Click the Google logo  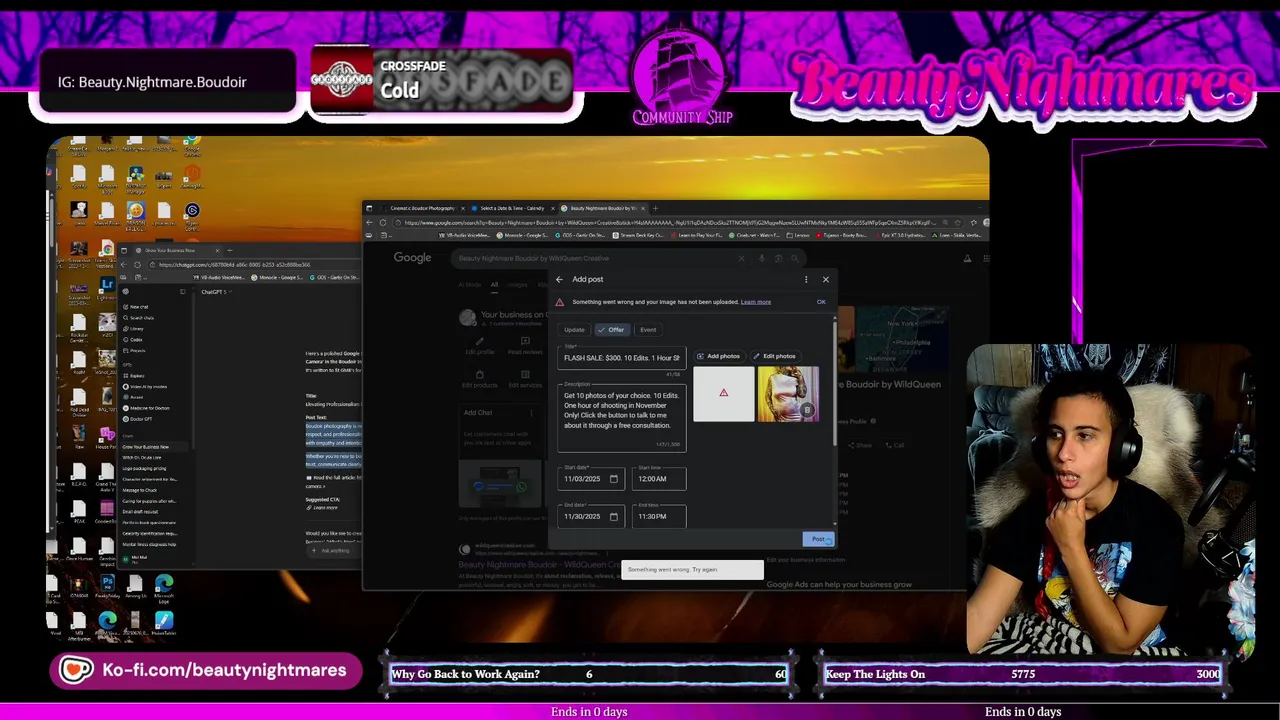click(x=412, y=258)
